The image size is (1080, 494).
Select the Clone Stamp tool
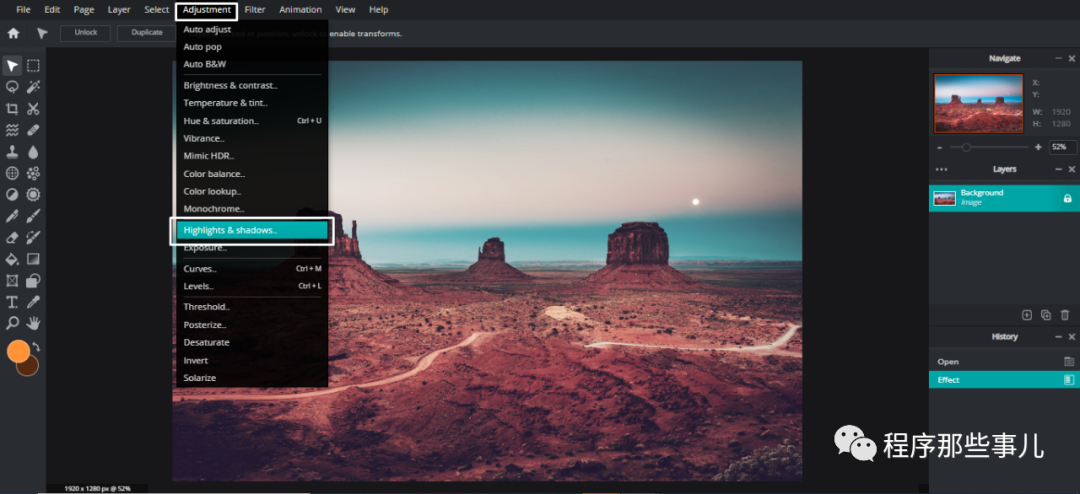click(12, 152)
